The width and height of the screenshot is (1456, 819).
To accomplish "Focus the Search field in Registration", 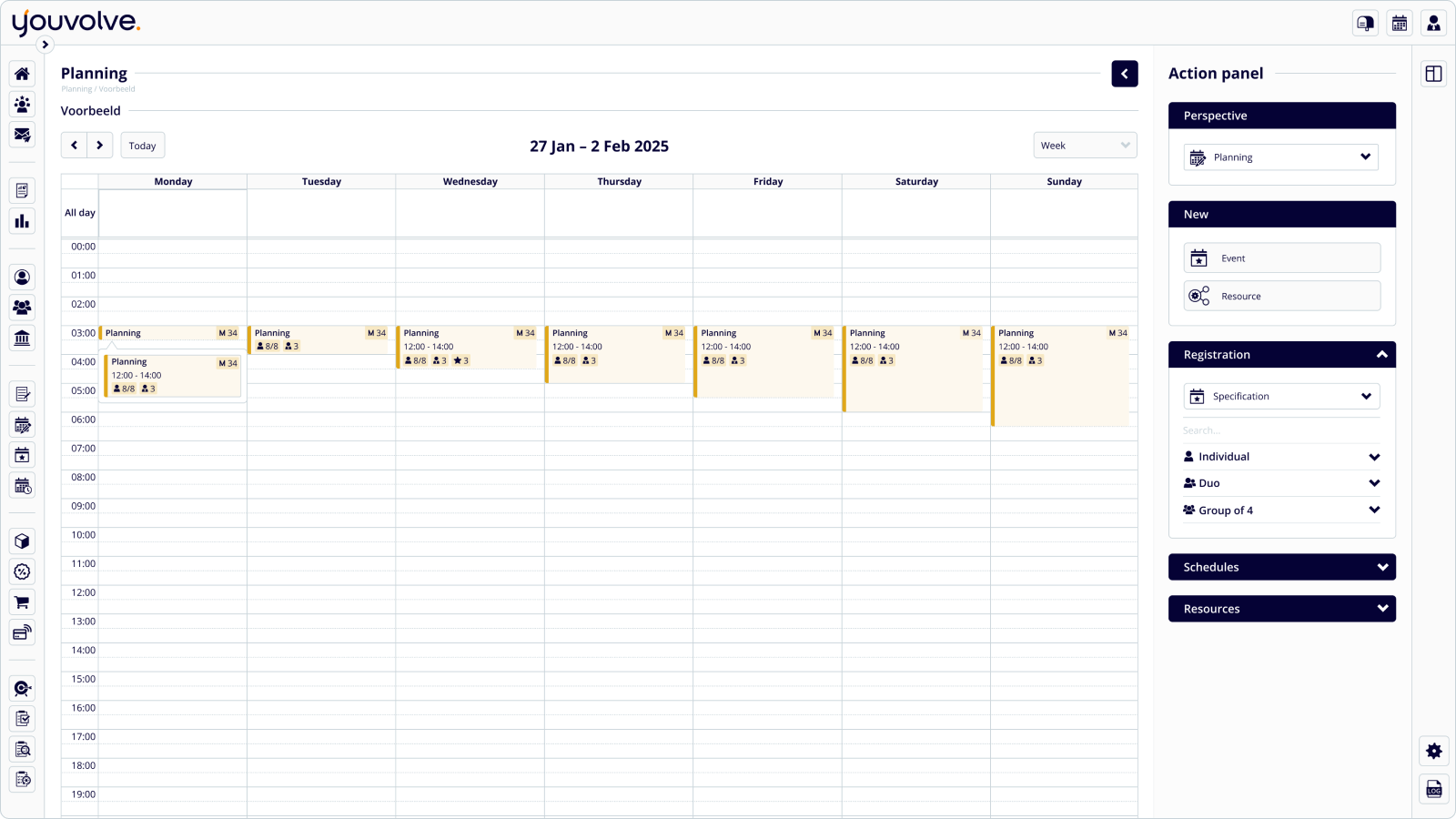I will tap(1281, 430).
